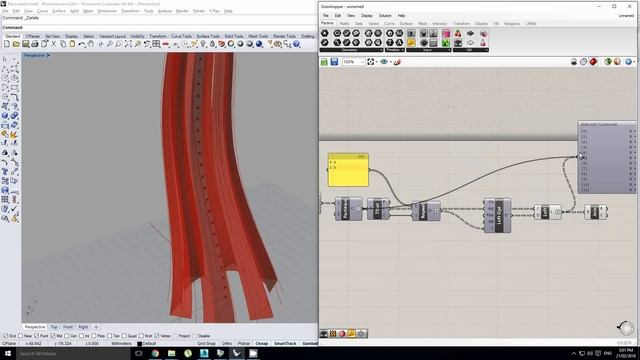Toggle the Near osnap checkbox
The width and height of the screenshot is (640, 360).
pos(20,336)
